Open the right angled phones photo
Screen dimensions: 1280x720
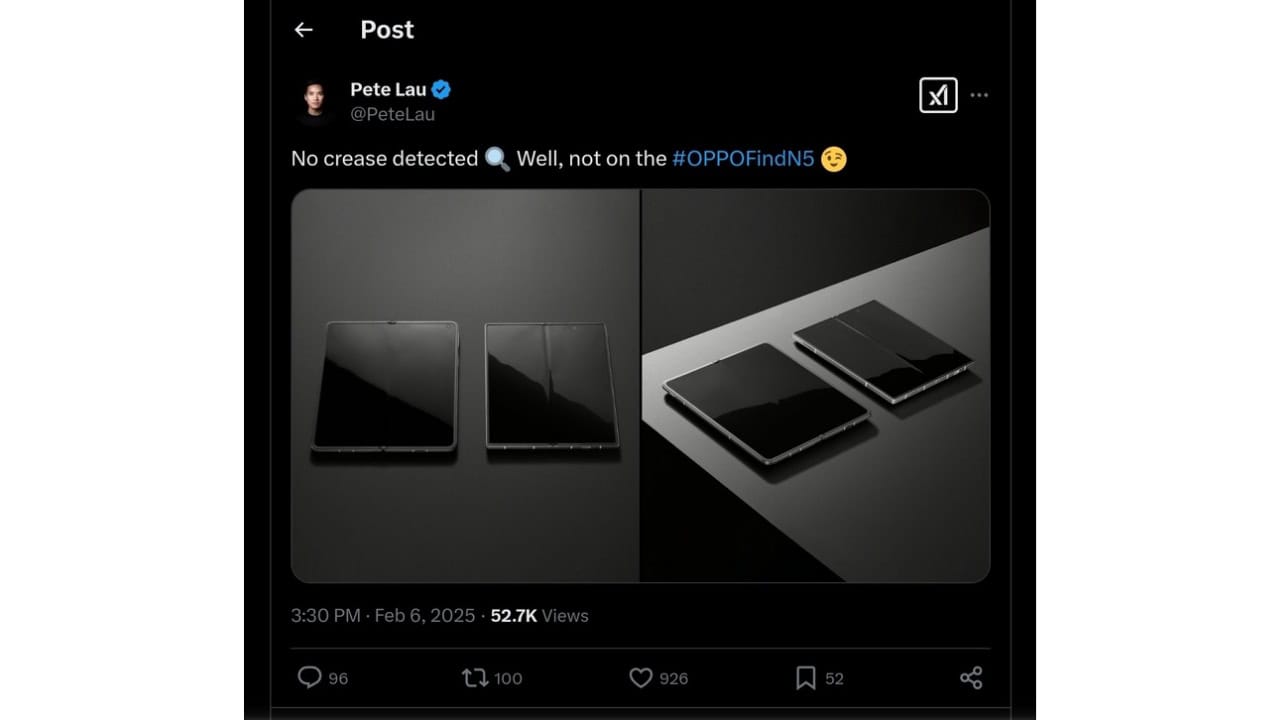[815, 385]
